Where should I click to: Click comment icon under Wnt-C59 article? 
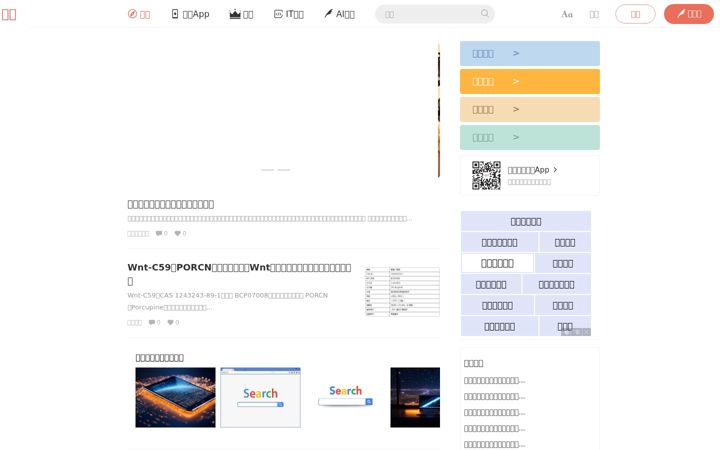pyautogui.click(x=152, y=322)
